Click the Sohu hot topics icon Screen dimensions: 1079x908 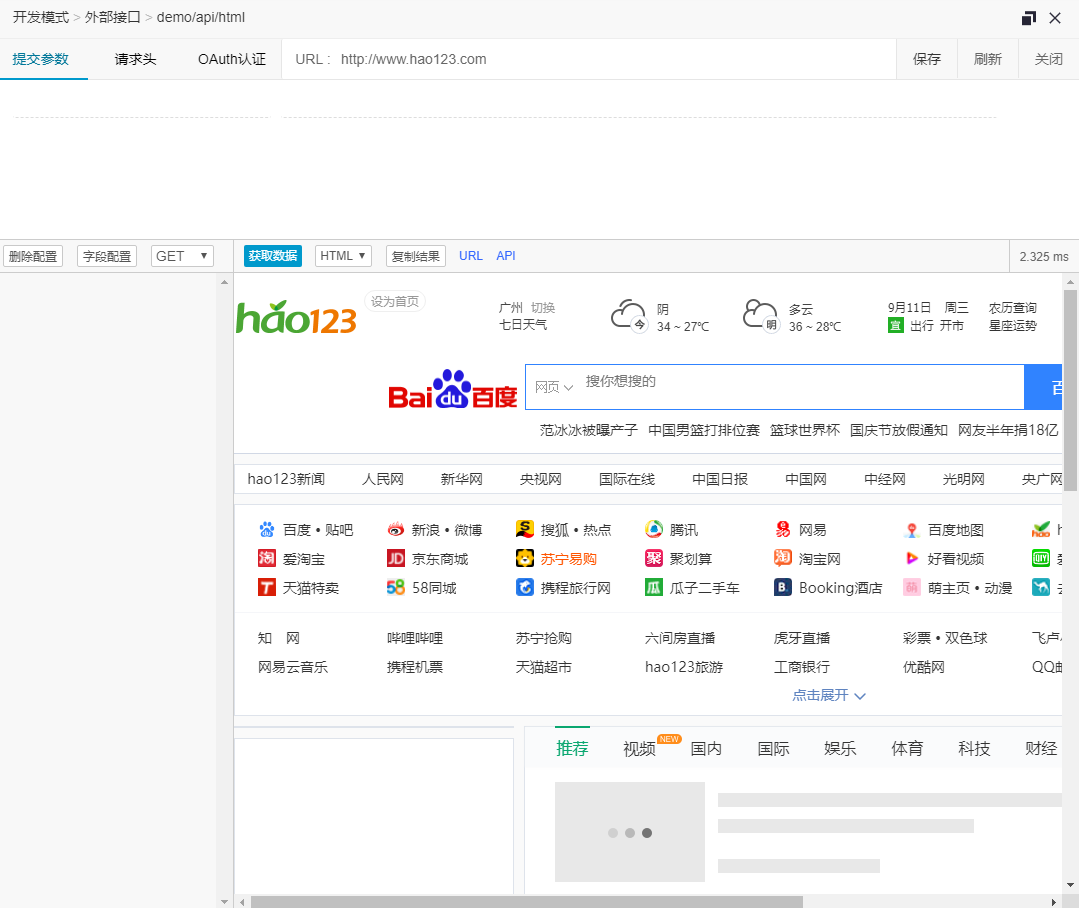[524, 529]
